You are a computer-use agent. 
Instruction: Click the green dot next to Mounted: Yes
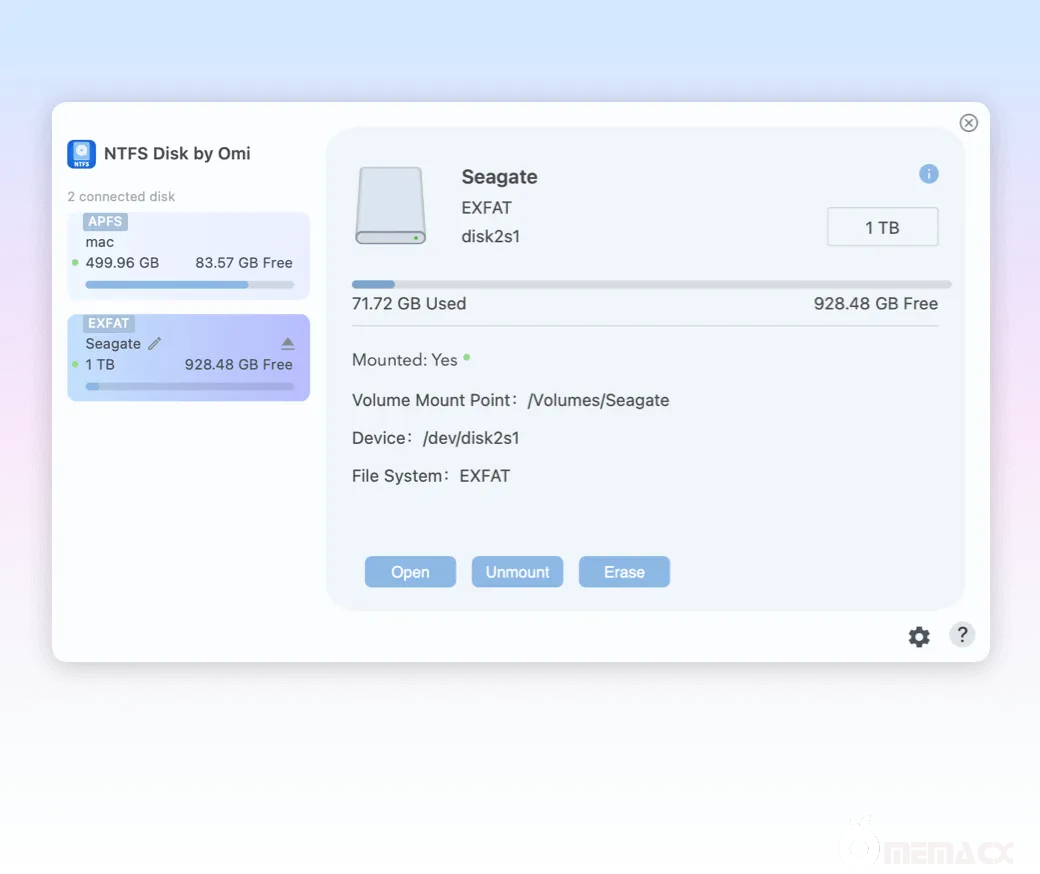pos(467,357)
